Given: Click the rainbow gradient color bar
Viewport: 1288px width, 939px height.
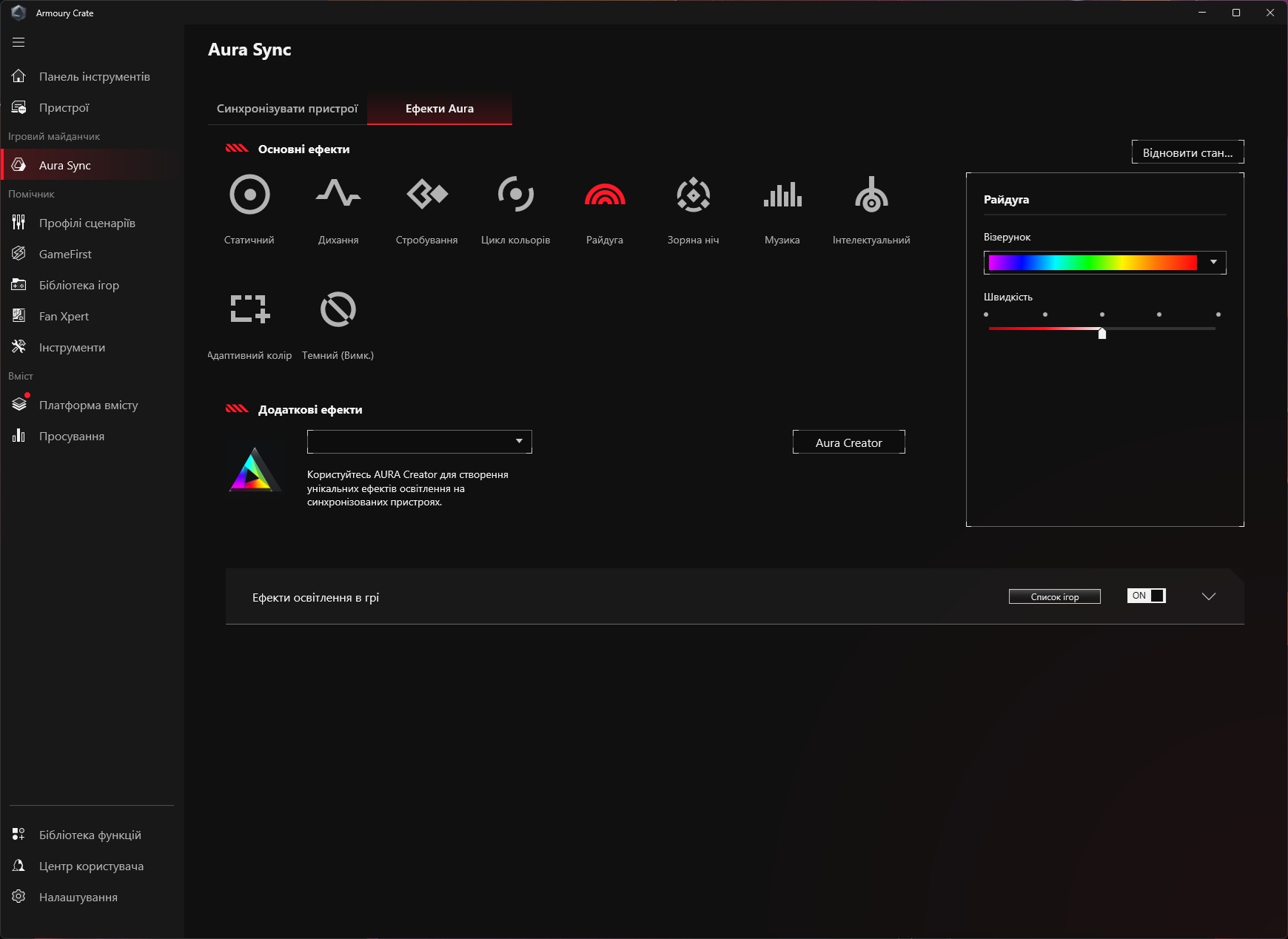Looking at the screenshot, I should pyautogui.click(x=1093, y=263).
